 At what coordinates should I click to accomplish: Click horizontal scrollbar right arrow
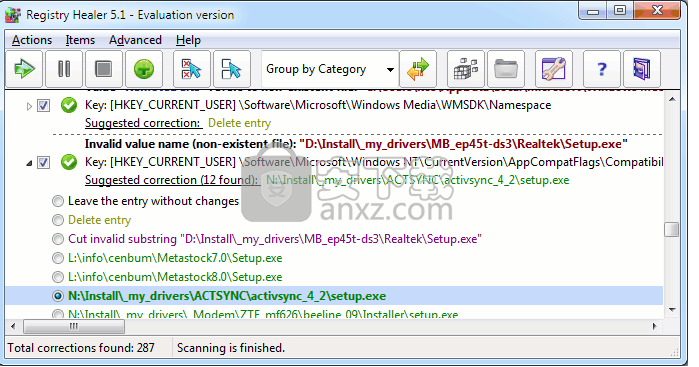(x=654, y=326)
